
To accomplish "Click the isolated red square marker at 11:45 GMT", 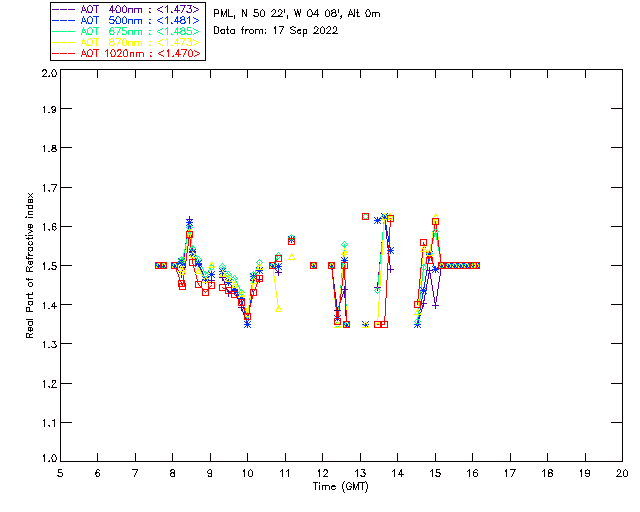I will click(314, 265).
